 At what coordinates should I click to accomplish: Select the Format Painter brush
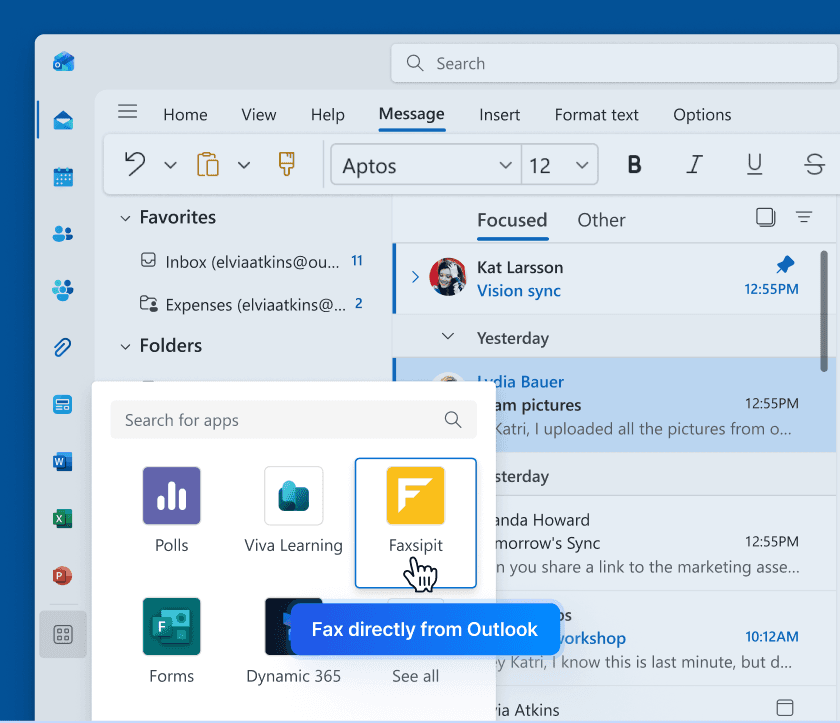287,164
